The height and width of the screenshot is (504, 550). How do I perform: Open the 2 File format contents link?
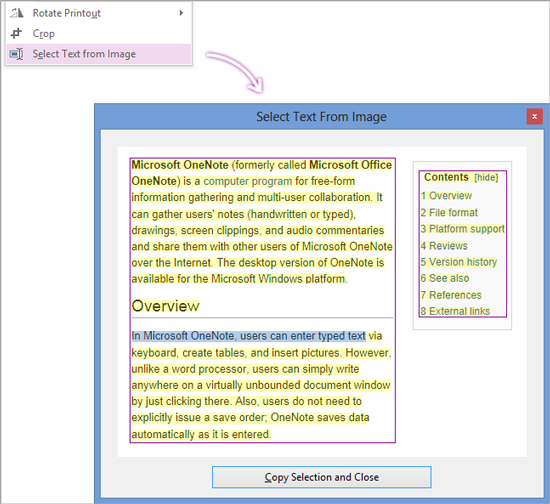coord(449,213)
